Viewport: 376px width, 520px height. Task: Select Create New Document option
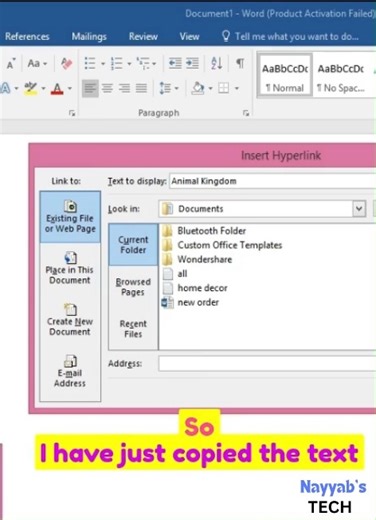(x=70, y=319)
